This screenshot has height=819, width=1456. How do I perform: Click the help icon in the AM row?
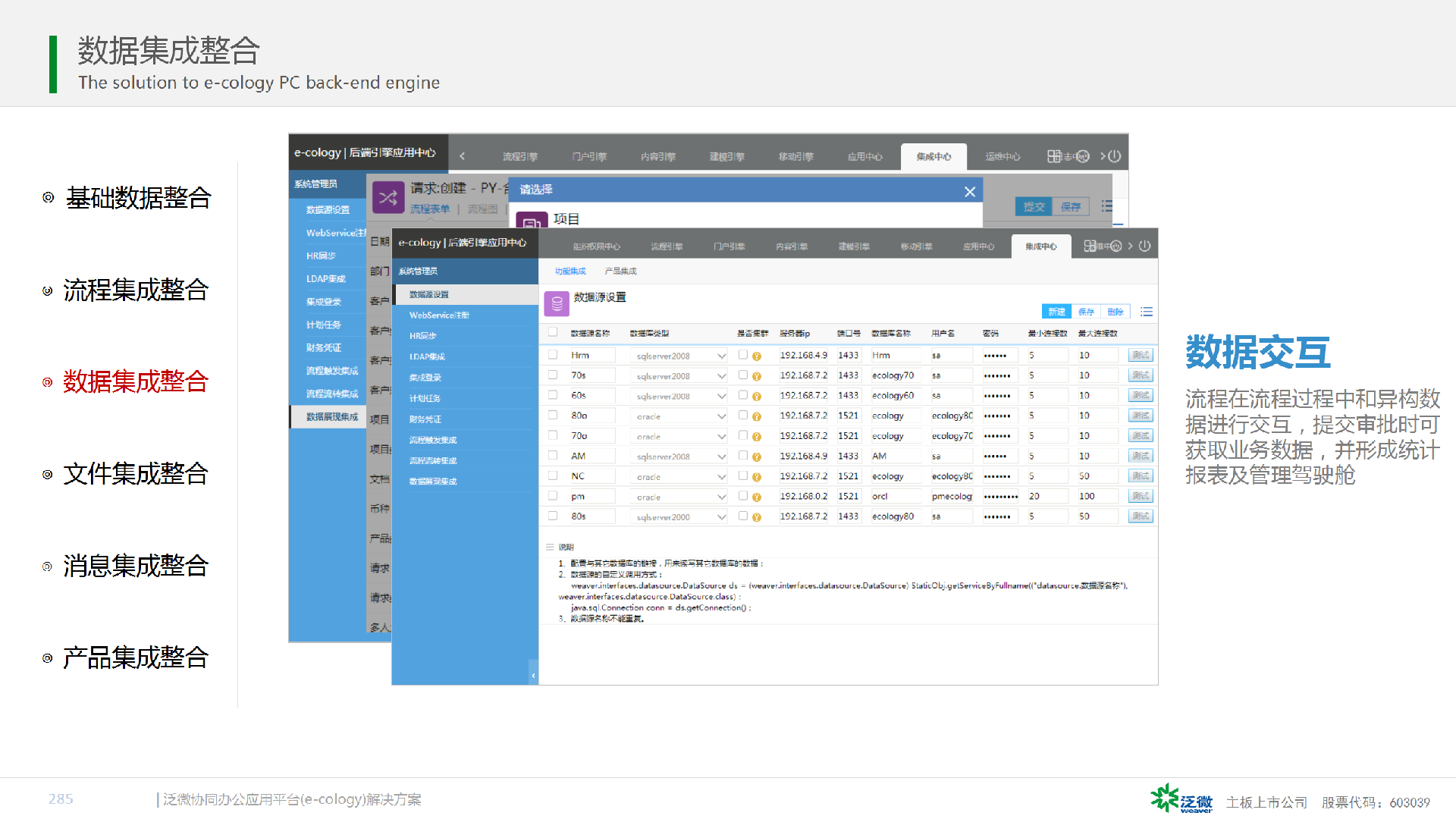pos(757,457)
